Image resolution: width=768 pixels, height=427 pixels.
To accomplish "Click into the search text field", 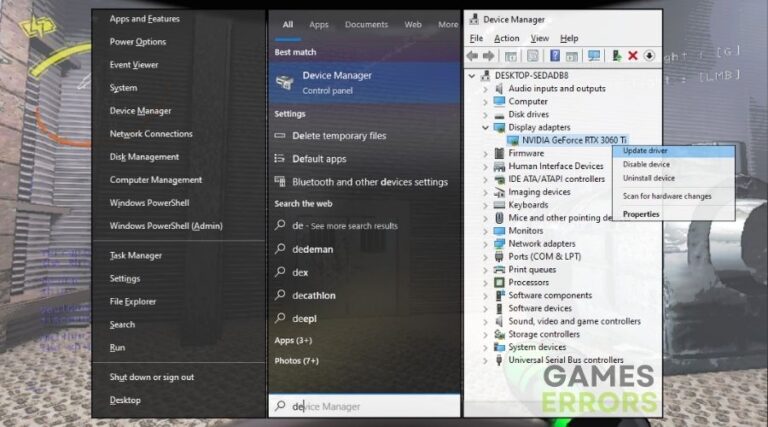I will coord(364,406).
